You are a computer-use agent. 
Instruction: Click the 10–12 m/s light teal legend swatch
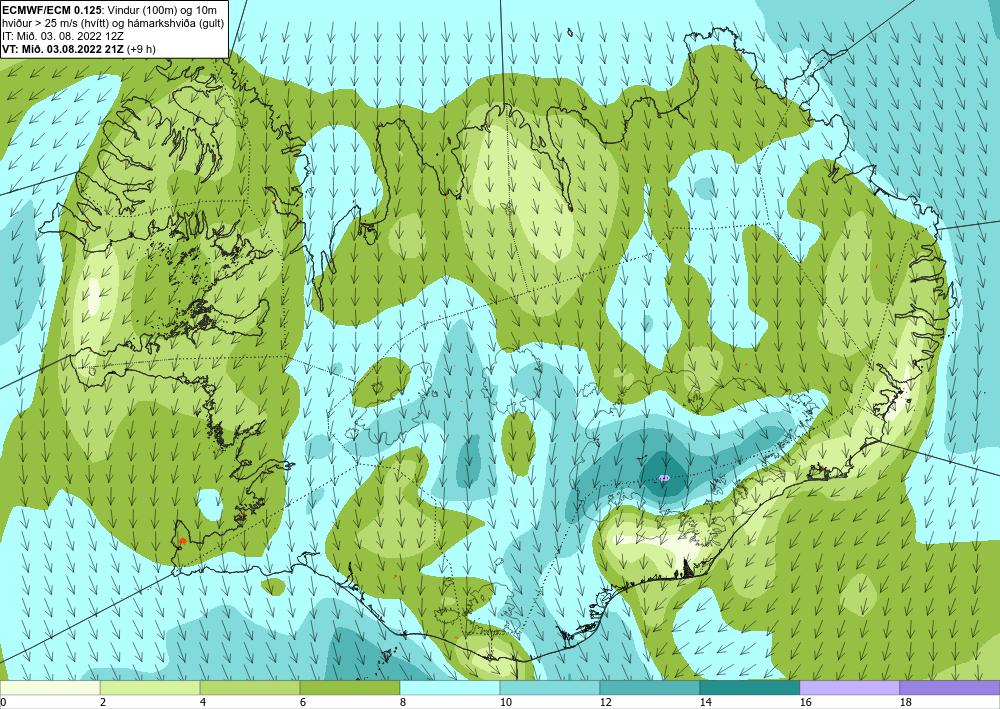click(550, 688)
